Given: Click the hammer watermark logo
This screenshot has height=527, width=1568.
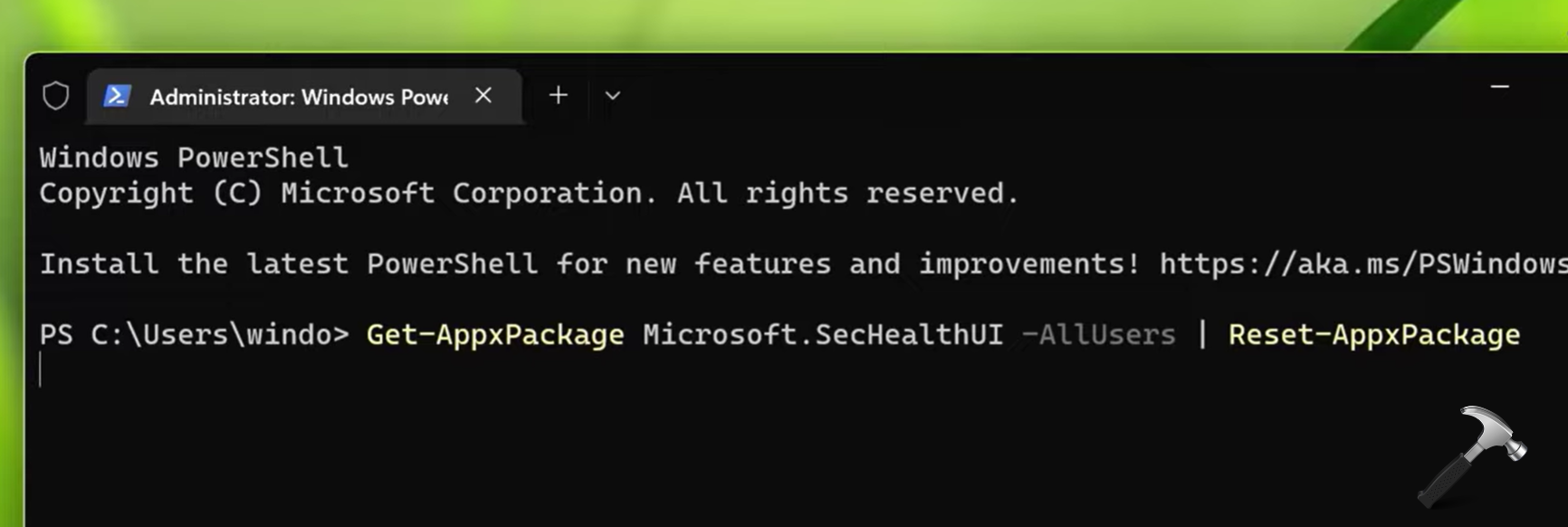Looking at the screenshot, I should (x=1473, y=455).
